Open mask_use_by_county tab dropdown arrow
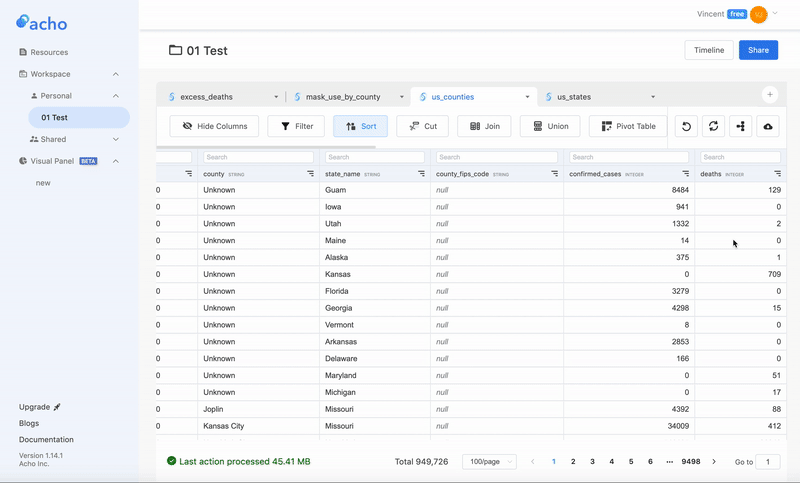Screen dimensions: 800x483 click(402, 97)
